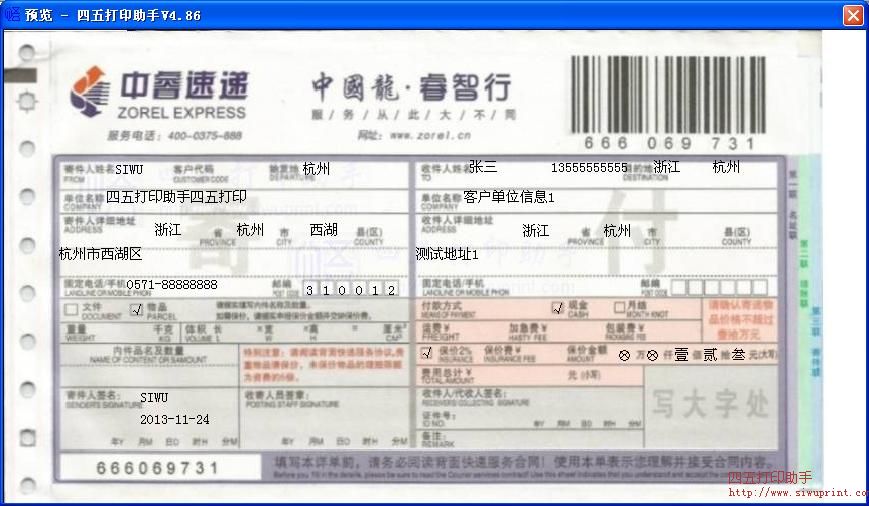Screen dimensions: 869x506
Task: Click the ⊗ mark before 仟
Action: tap(652, 356)
